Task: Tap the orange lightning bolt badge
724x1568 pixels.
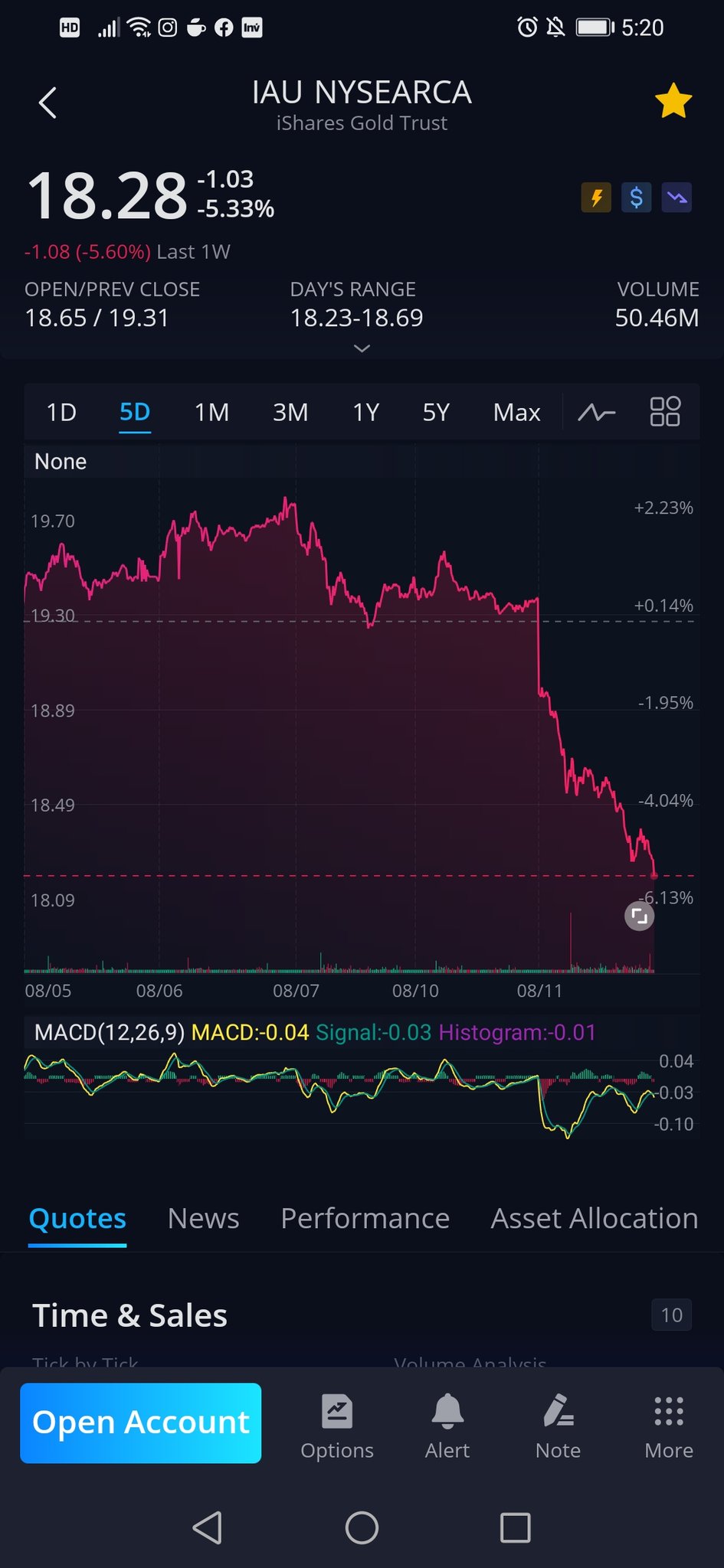Action: click(596, 198)
